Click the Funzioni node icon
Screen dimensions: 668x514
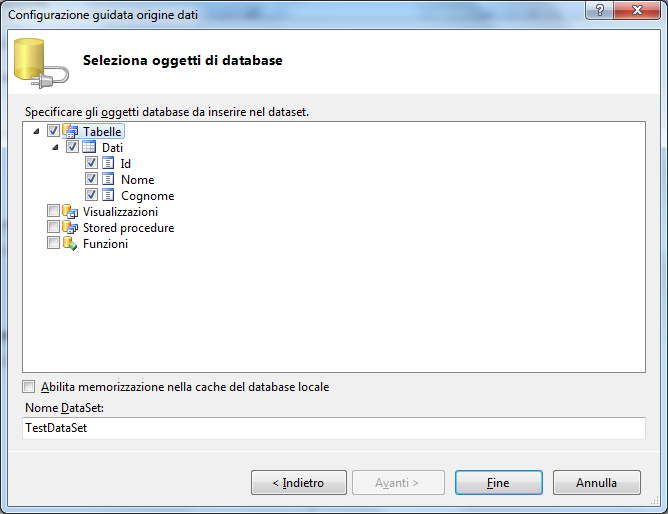70,243
